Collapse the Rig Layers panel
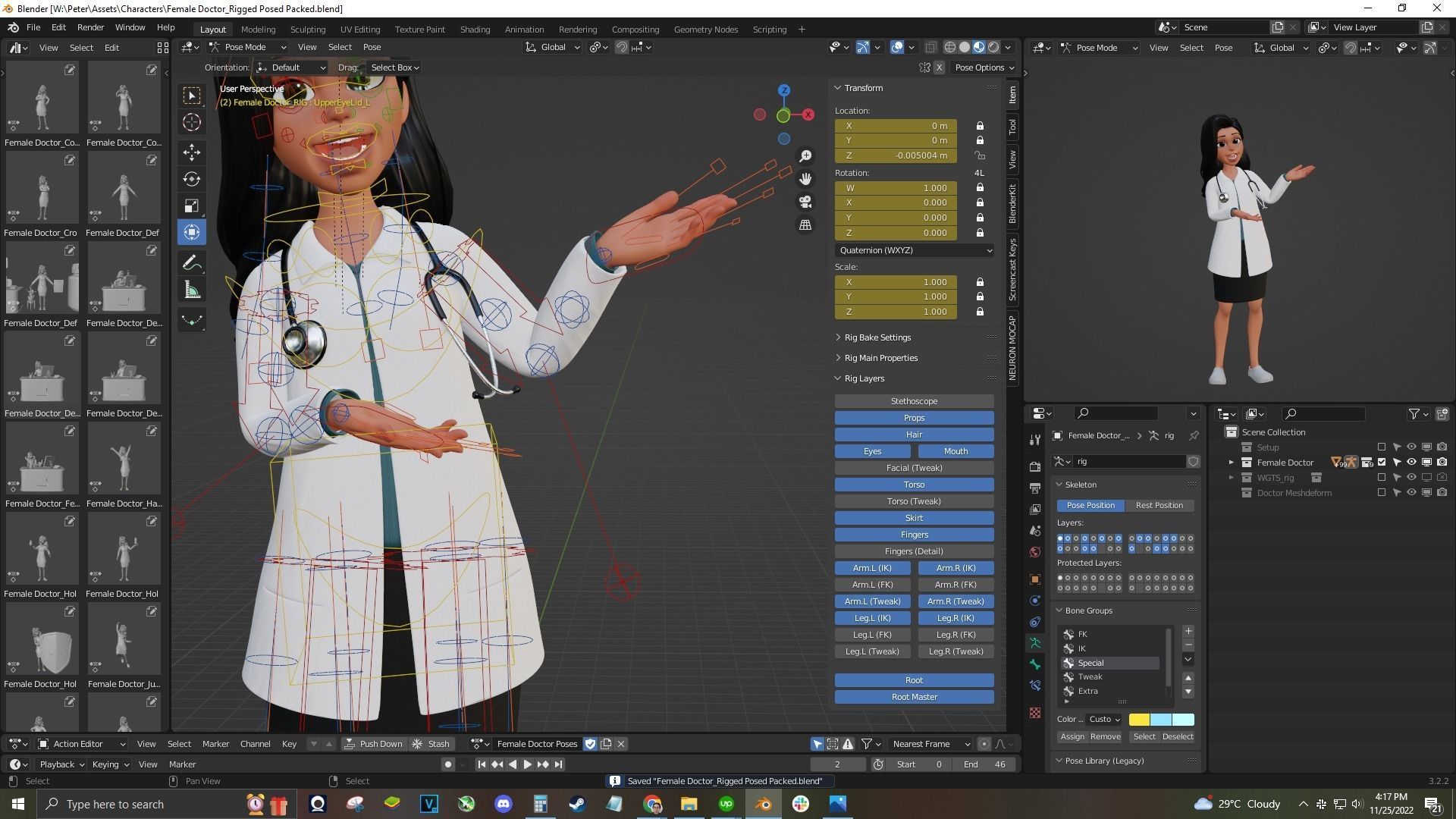Screen dimensions: 1456x819 [863, 378]
